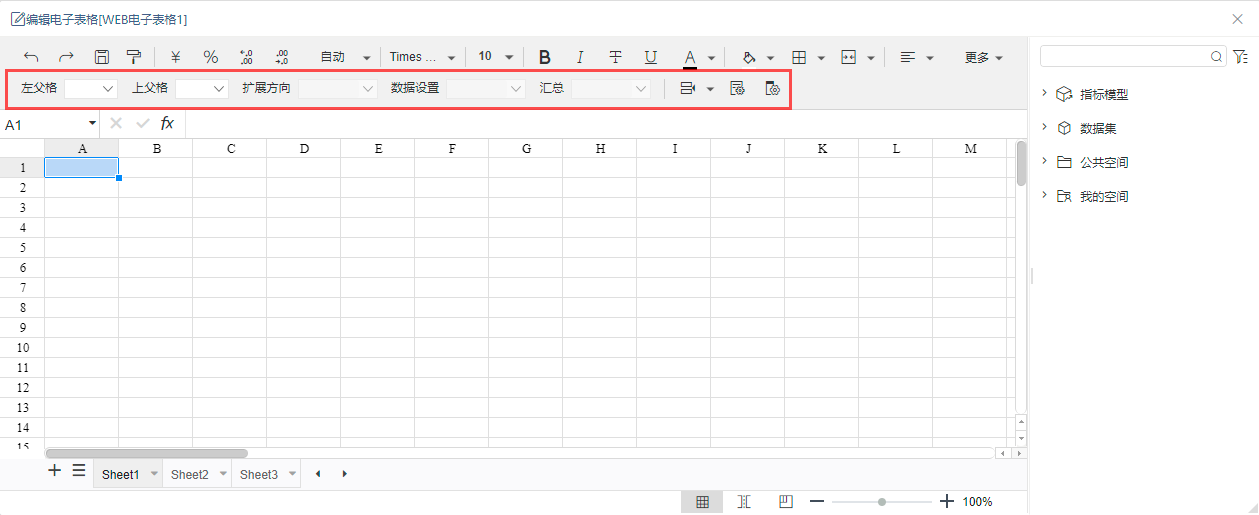The height and width of the screenshot is (515, 1259).
Task: Click the report settings clipboard-gear icon
Action: [772, 88]
